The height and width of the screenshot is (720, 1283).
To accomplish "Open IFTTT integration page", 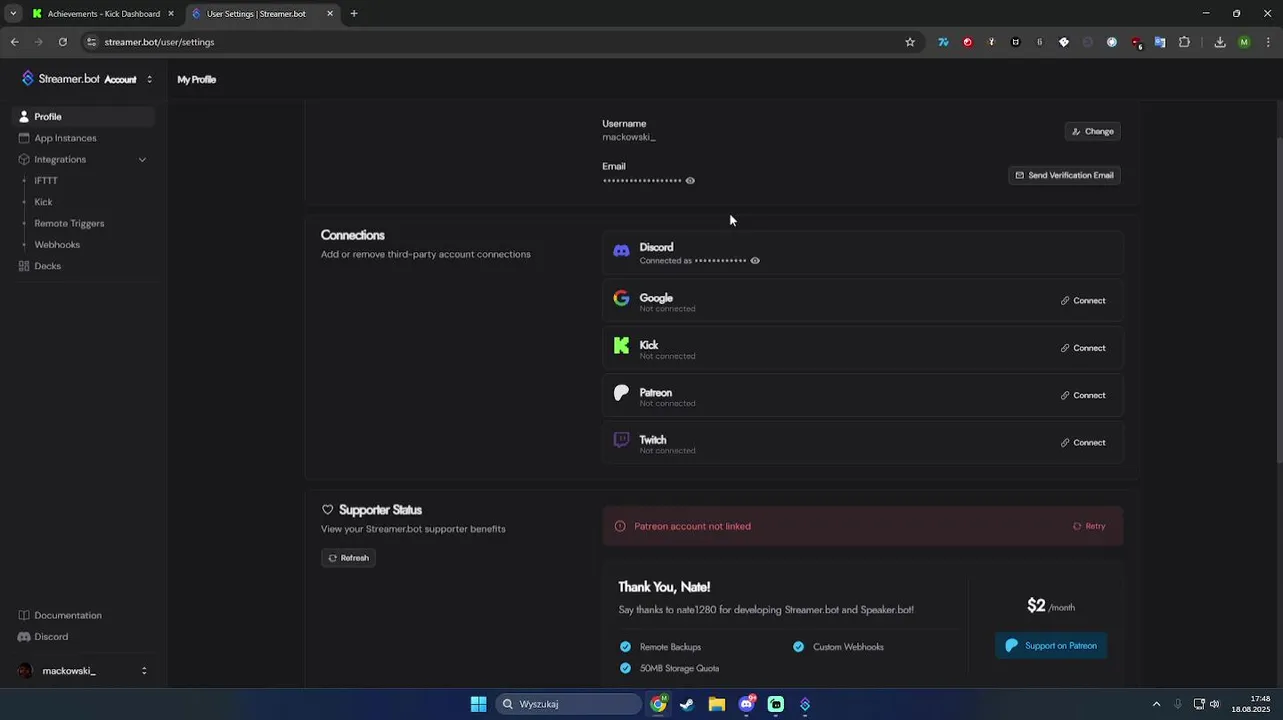I will point(46,181).
